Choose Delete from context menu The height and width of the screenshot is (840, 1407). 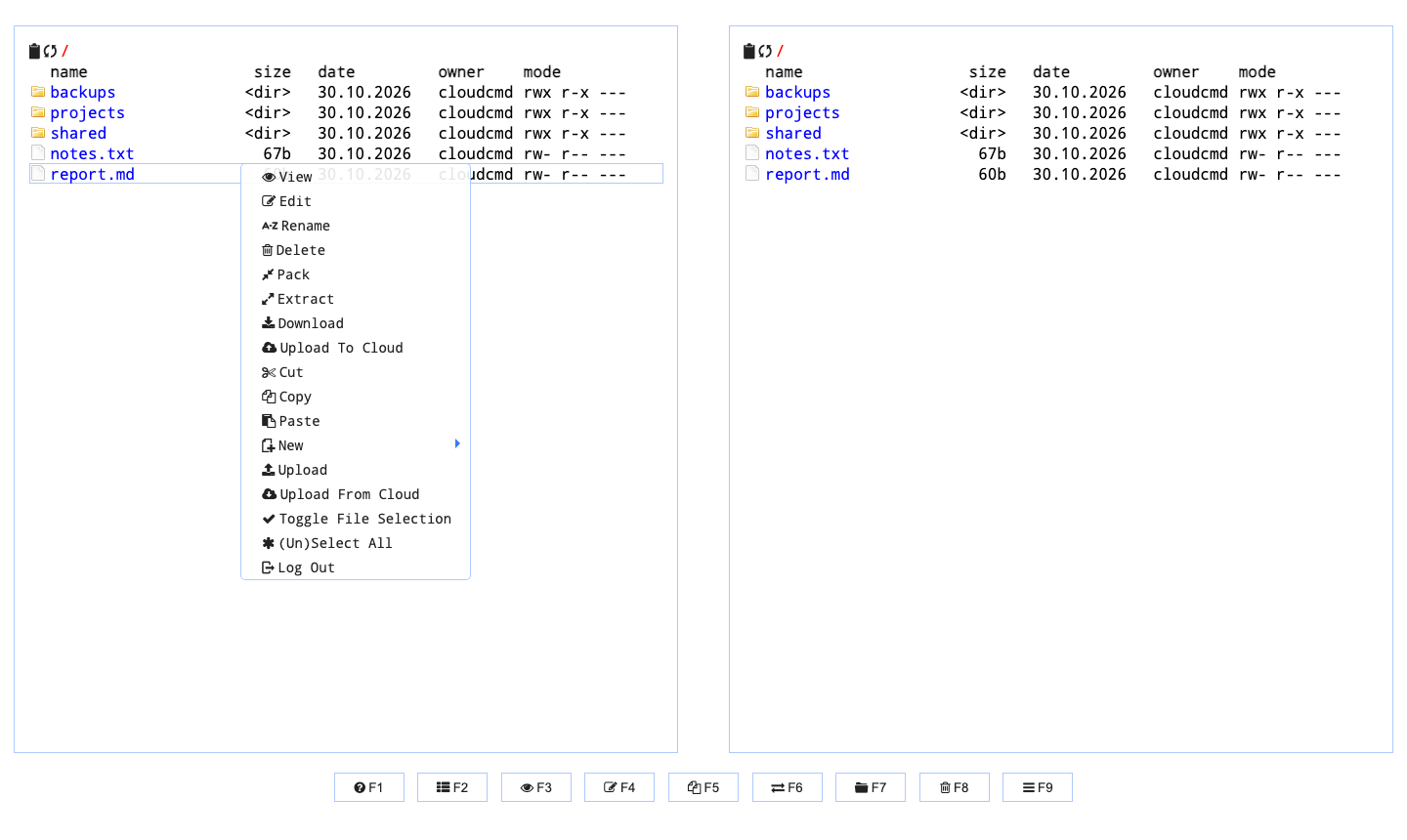pyautogui.click(x=356, y=250)
